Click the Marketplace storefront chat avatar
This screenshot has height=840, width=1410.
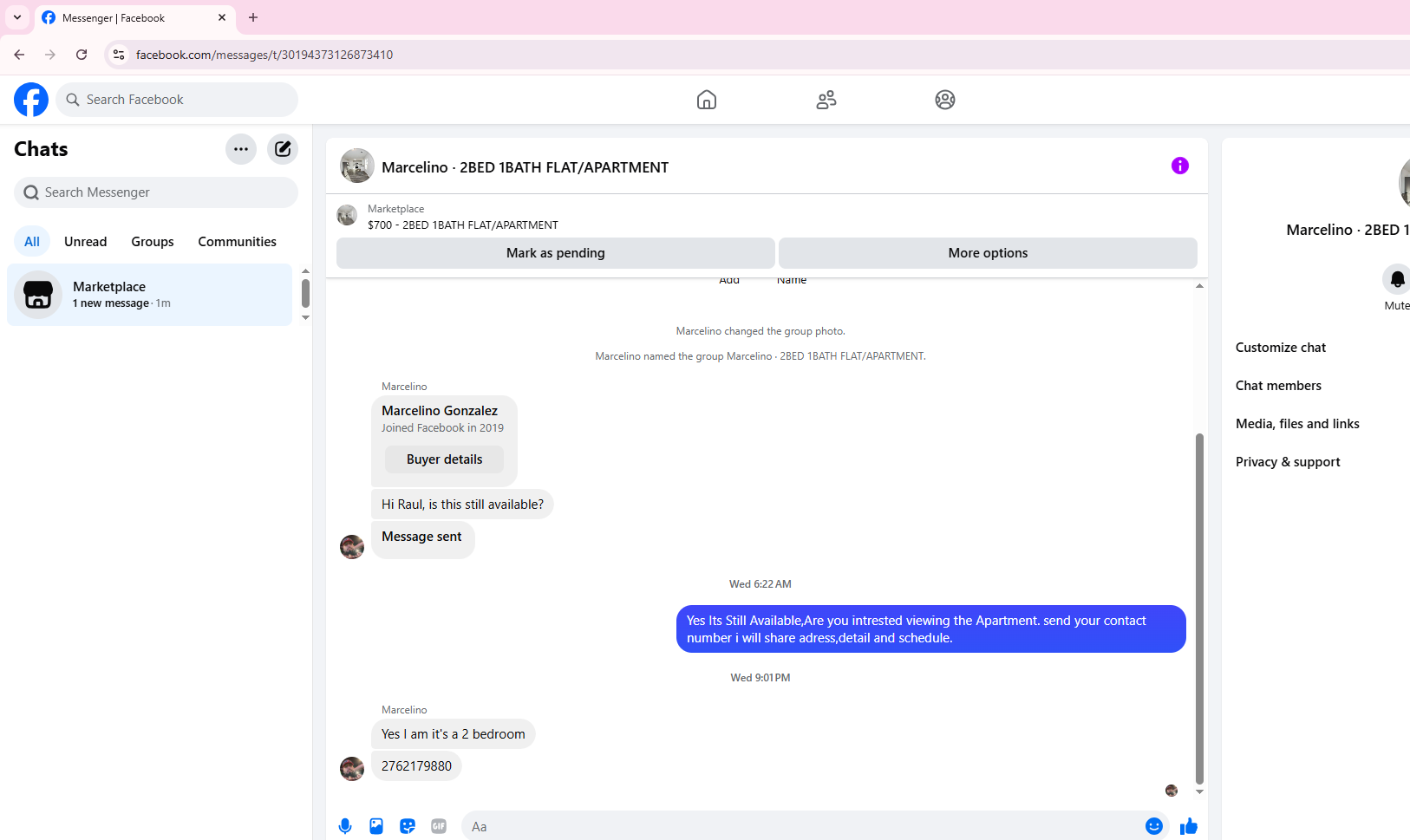[38, 295]
